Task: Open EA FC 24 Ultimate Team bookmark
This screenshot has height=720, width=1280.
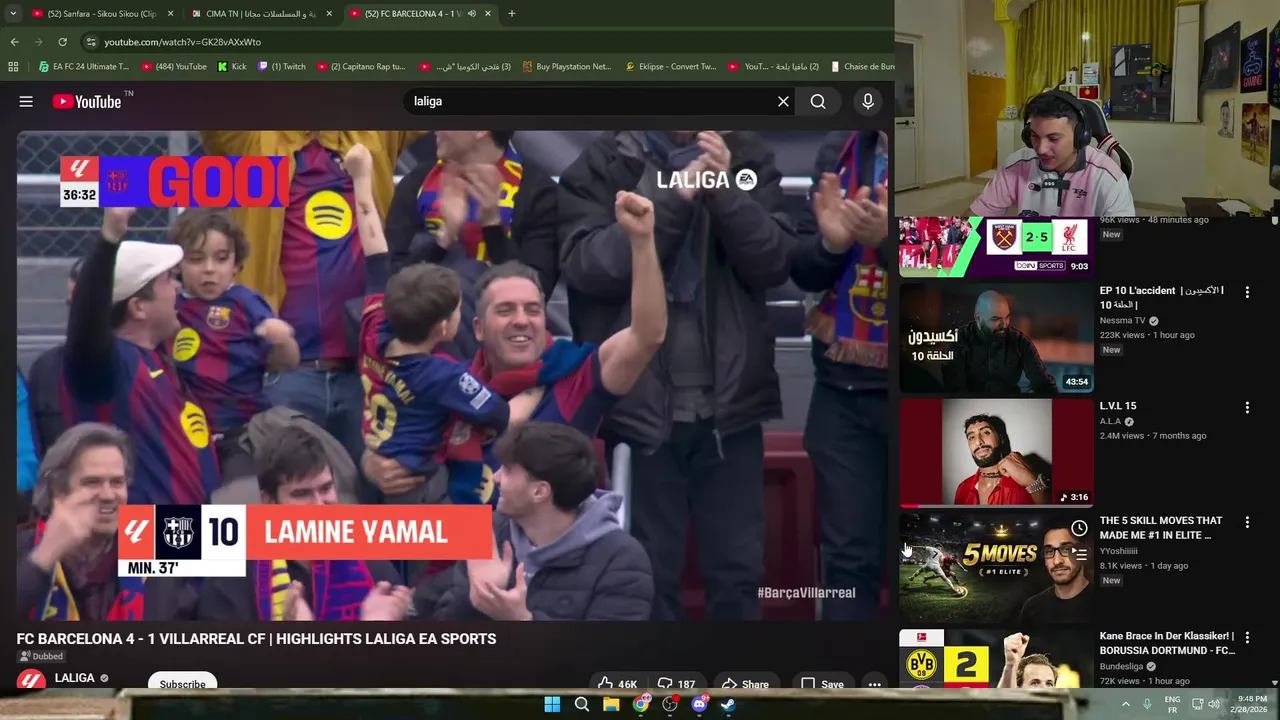Action: tap(84, 67)
